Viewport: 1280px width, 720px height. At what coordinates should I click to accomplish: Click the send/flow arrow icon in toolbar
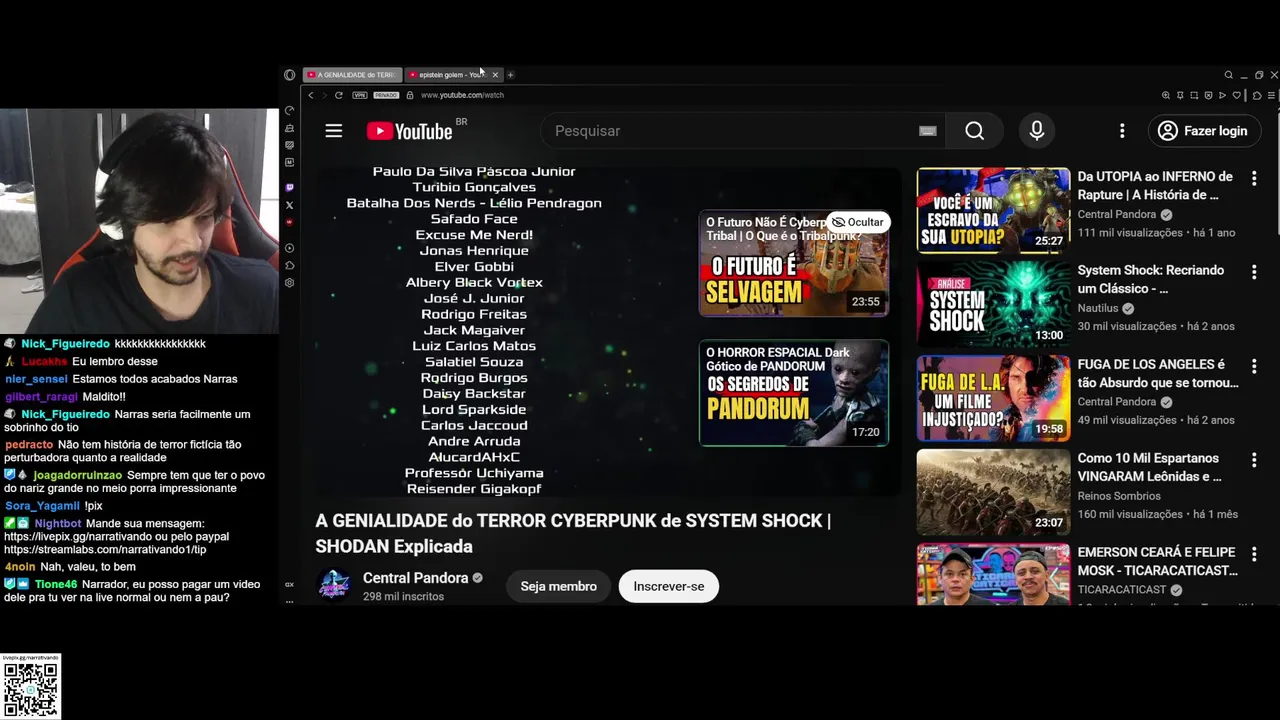coord(1222,95)
